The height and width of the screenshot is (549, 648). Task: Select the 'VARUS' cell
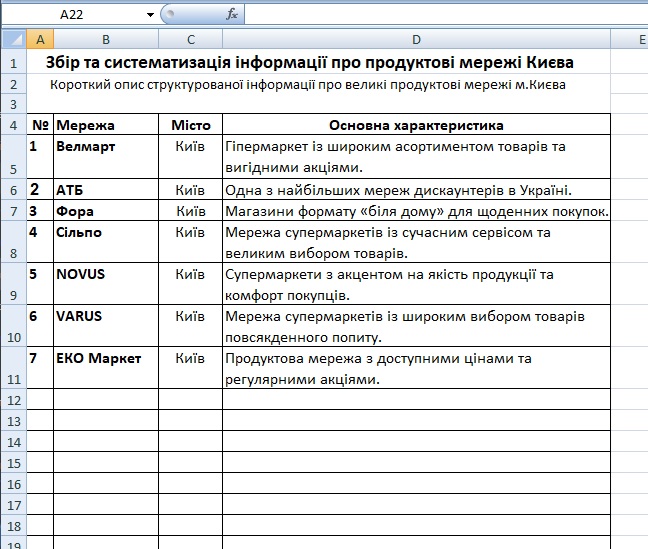[x=106, y=326]
